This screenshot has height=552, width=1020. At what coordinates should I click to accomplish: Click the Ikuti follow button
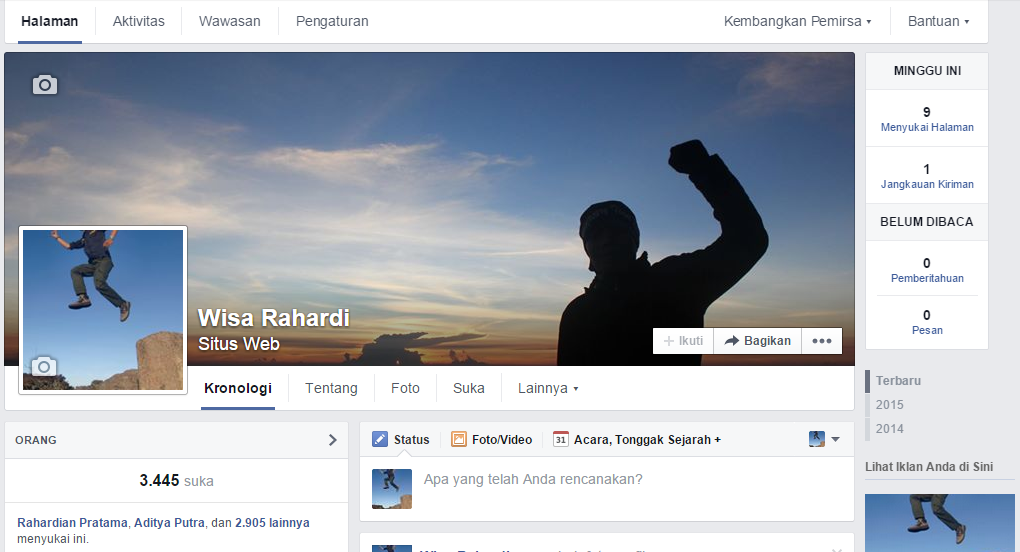coord(683,341)
